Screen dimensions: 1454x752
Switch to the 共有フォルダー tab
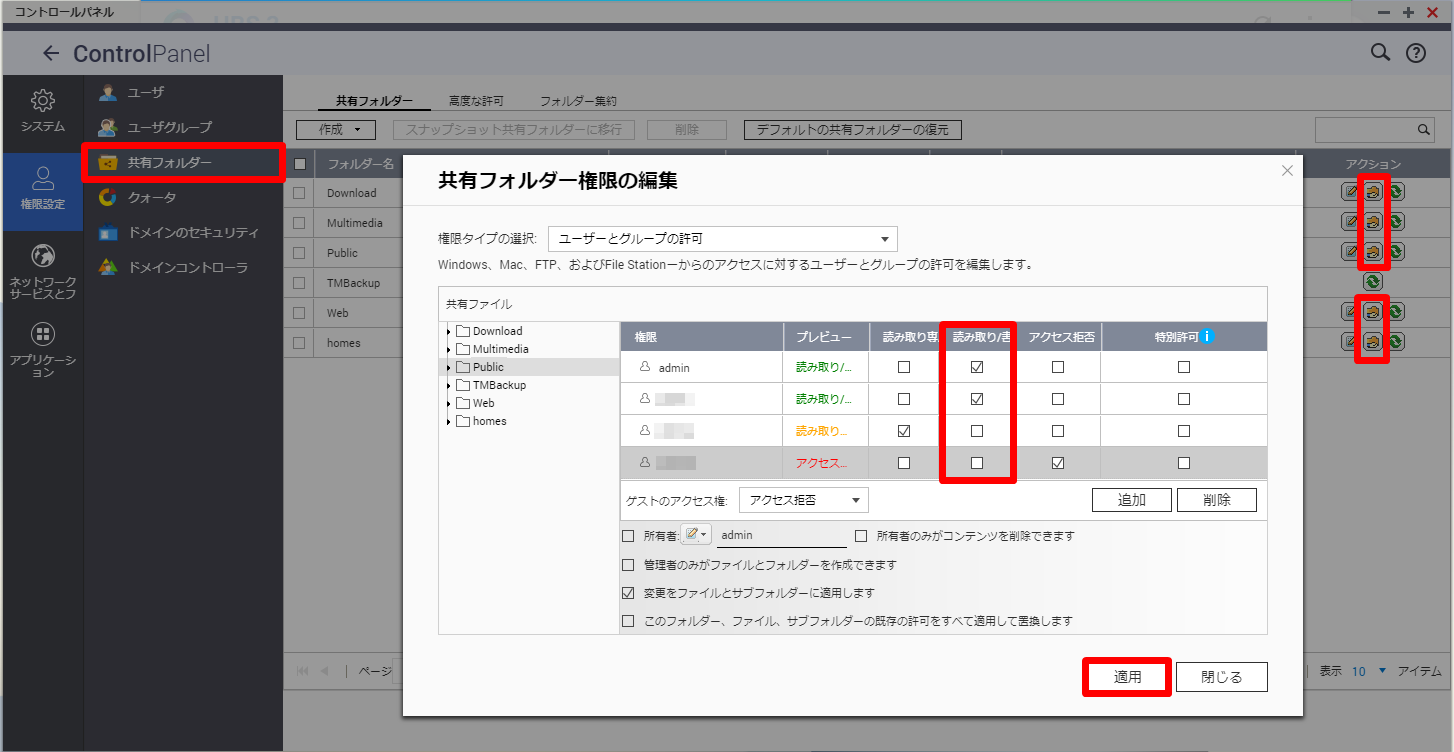(x=374, y=101)
